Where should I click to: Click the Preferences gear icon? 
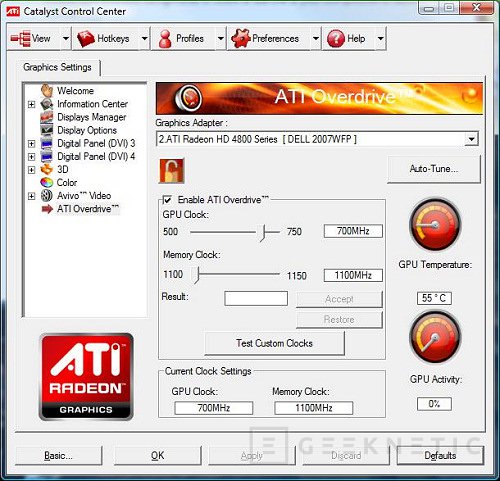(x=241, y=38)
